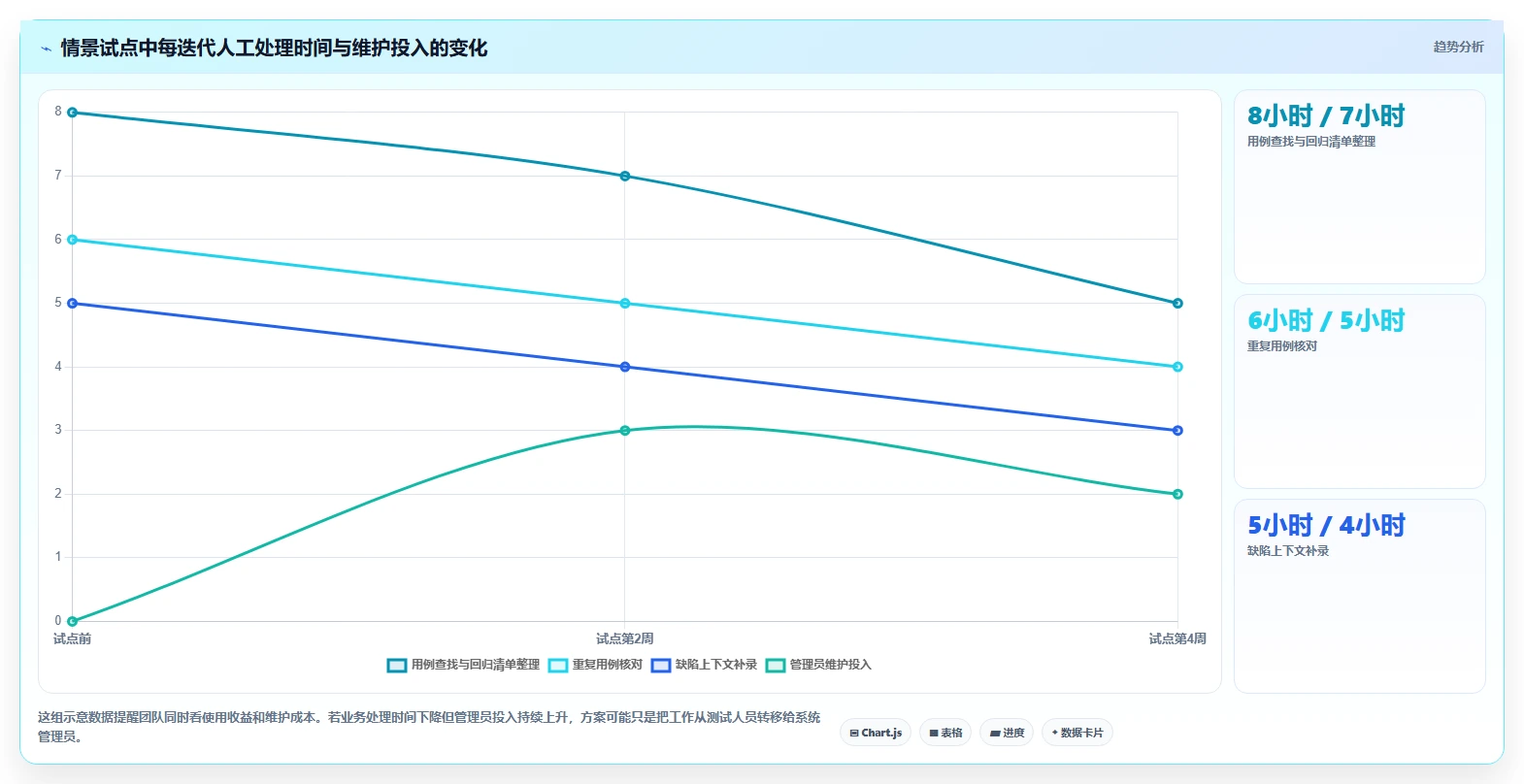1524x784 pixels.
Task: Click the chart title 情景试点中每迭代人工处理时间
Action: [274, 48]
